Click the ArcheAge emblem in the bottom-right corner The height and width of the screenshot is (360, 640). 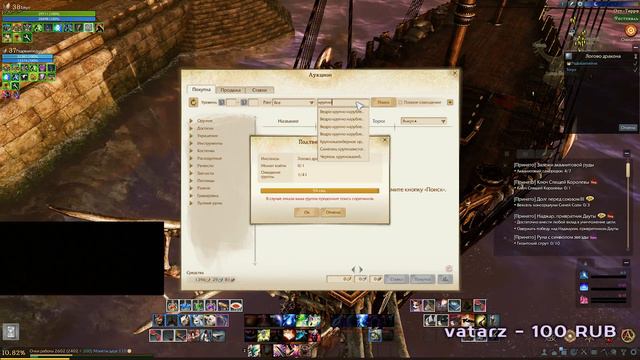[629, 336]
